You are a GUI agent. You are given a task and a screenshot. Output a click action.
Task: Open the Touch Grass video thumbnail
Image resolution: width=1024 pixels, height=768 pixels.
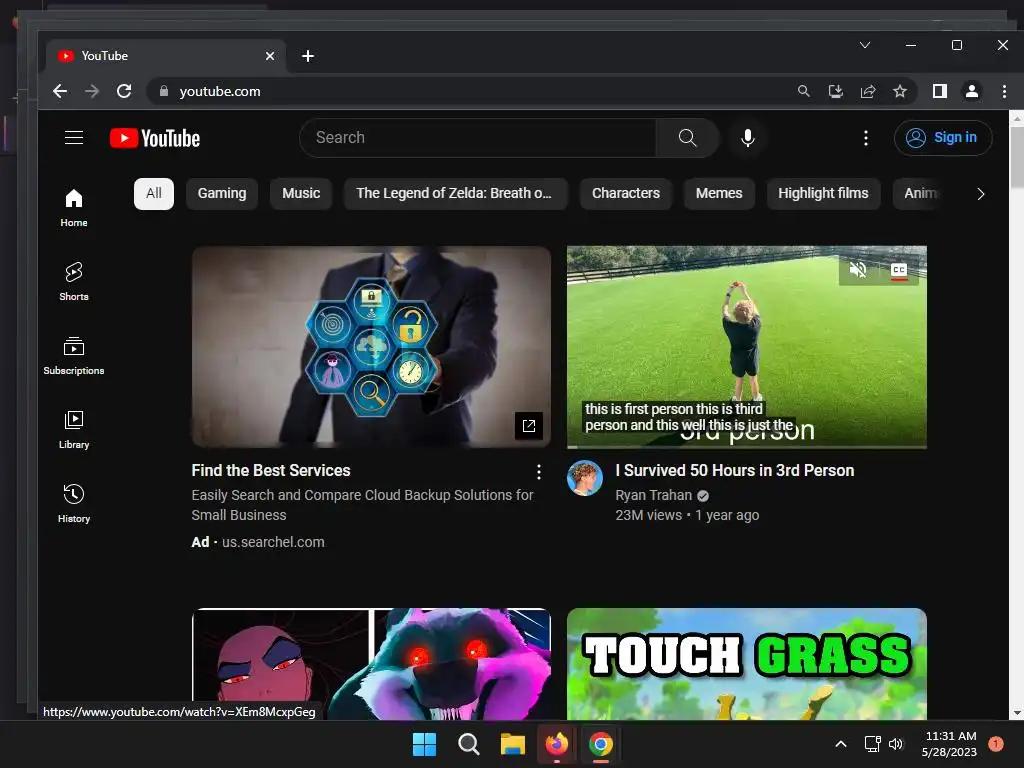(746, 664)
